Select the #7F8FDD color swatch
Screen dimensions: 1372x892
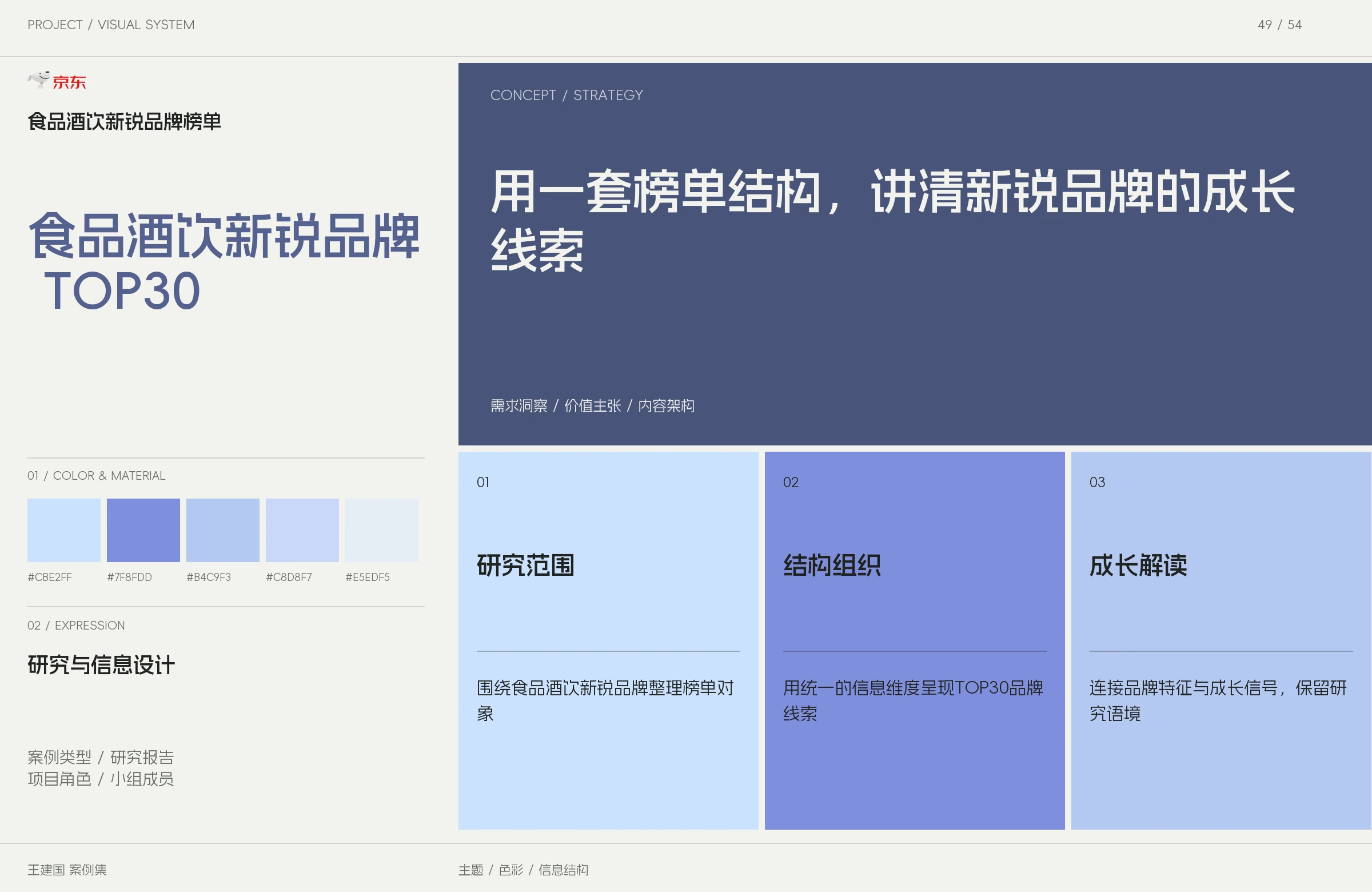click(x=143, y=530)
